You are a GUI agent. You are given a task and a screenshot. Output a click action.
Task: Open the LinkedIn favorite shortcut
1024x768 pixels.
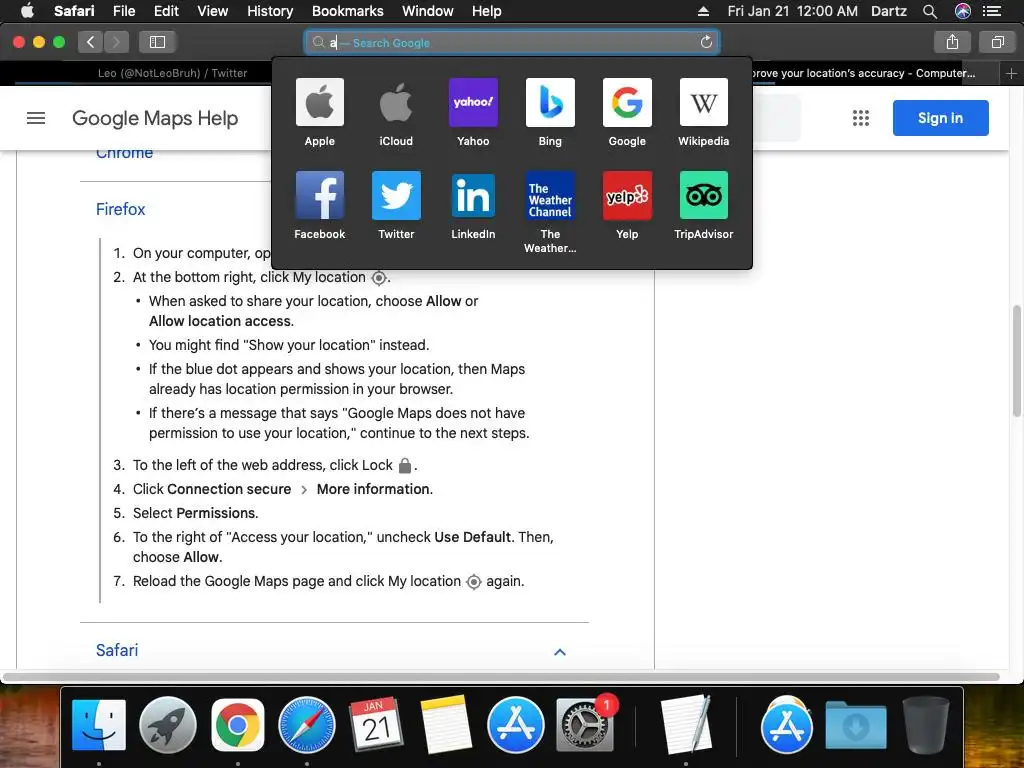point(473,206)
